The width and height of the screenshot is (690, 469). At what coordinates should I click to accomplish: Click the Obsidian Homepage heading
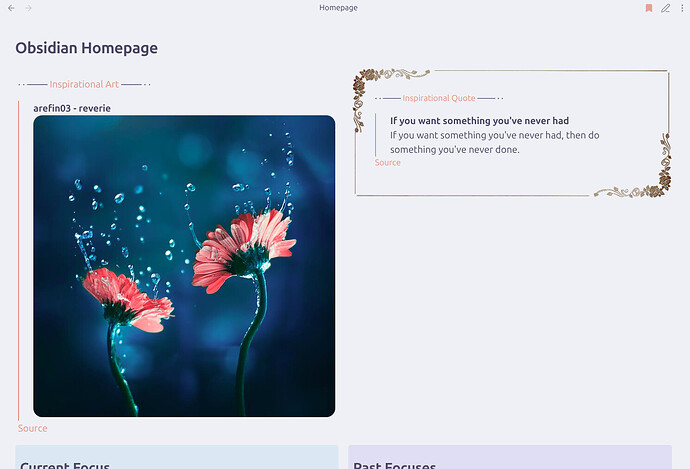pos(87,48)
